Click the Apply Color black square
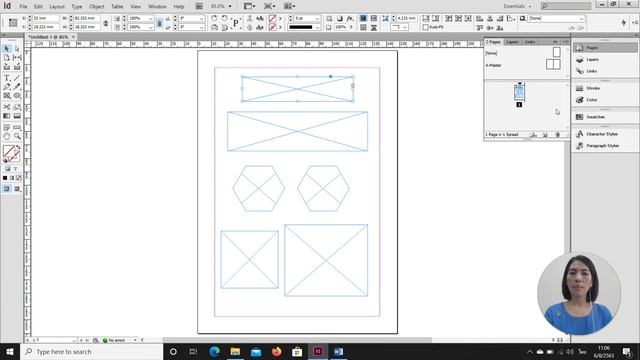The width and height of the screenshot is (640, 360). tap(5, 178)
